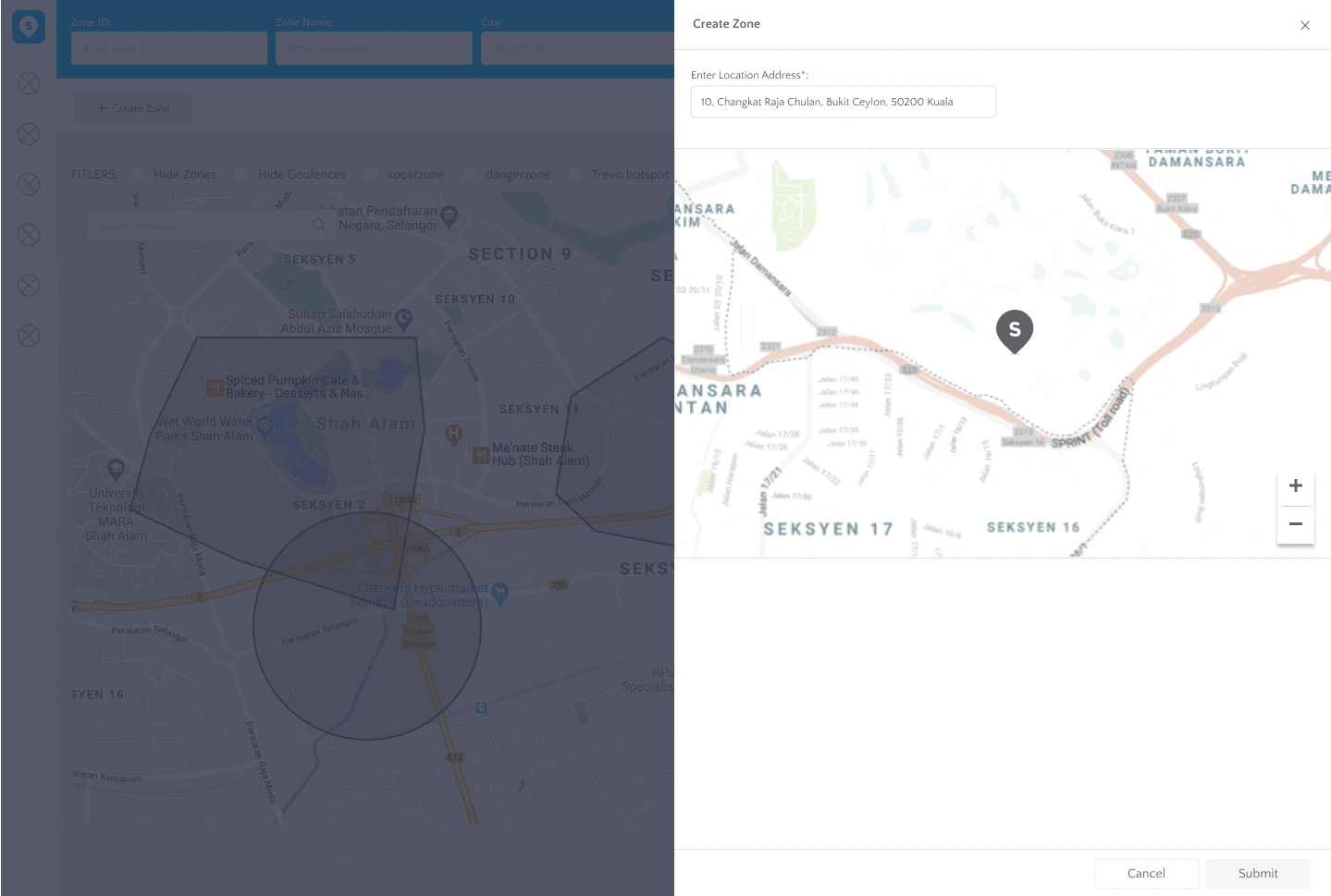Click the Zone ID input field
This screenshot has width=1331, height=896.
tap(169, 48)
